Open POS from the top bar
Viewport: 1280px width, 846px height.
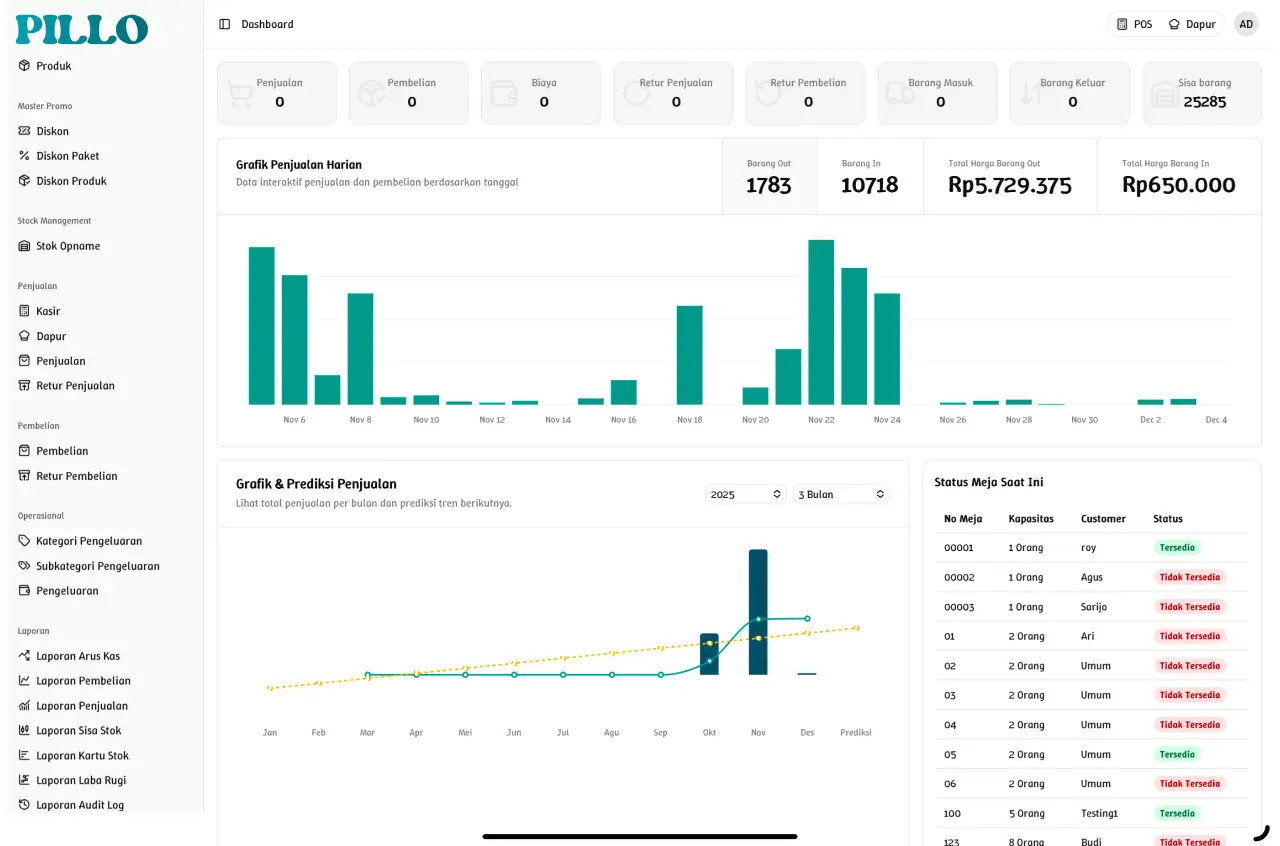(1134, 24)
